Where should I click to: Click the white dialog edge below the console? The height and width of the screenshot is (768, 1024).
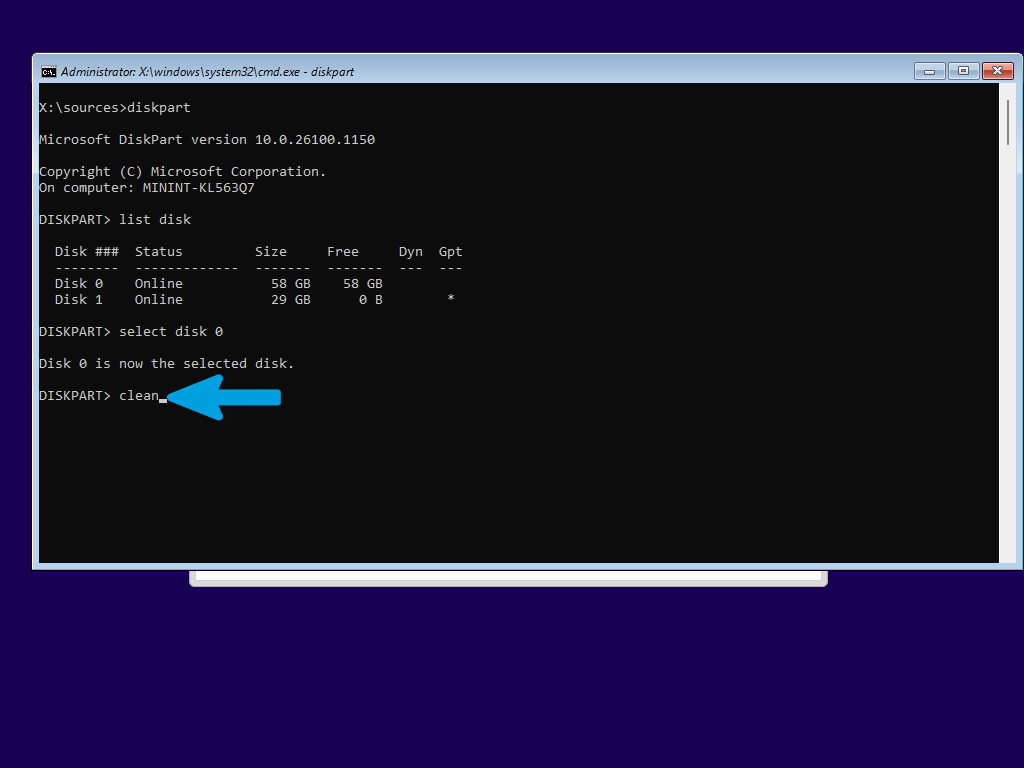coord(508,578)
